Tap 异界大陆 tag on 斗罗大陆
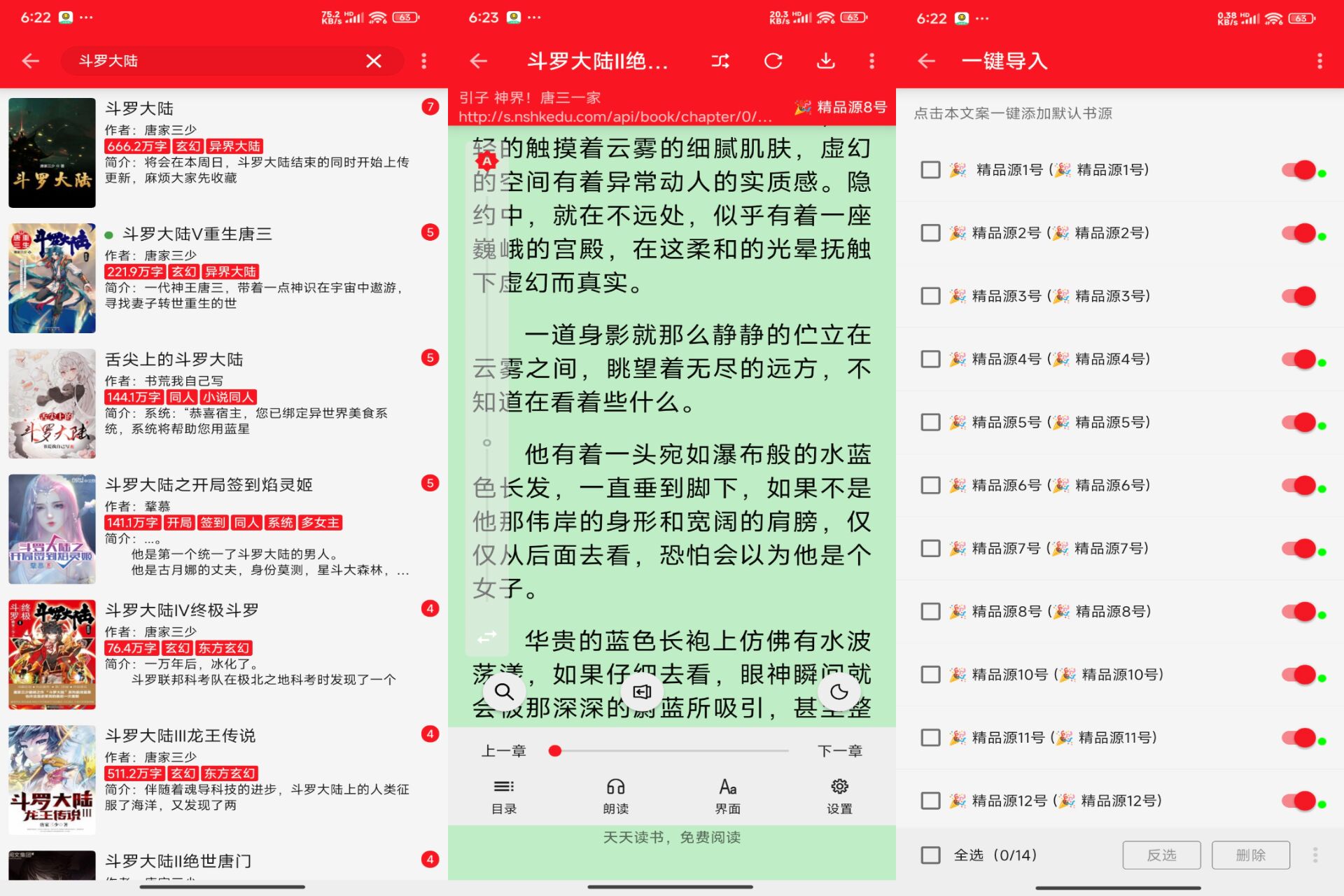Viewport: 1344px width, 896px height. click(234, 146)
